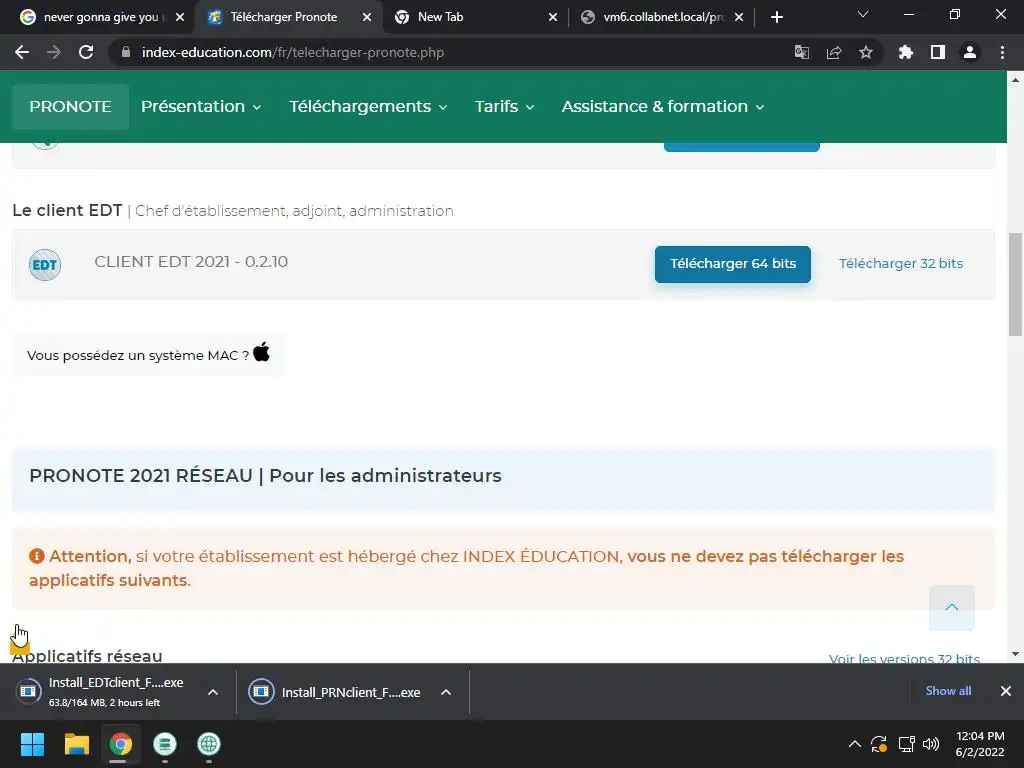Click Télécharger 32 bits link

coord(901,263)
